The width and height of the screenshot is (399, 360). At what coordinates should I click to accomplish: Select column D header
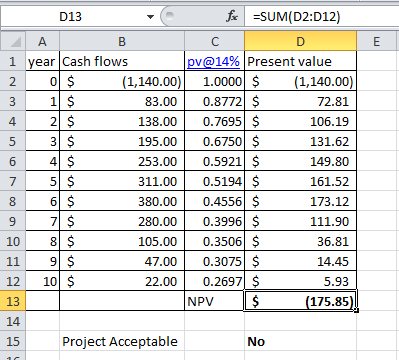300,42
